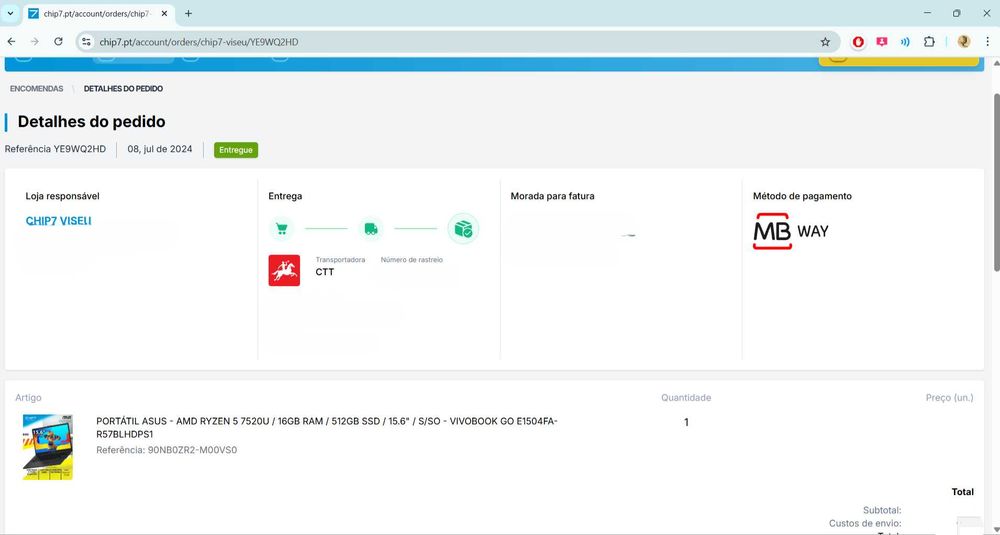The width and height of the screenshot is (1000, 535).
Task: Open the pink extension icon
Action: pos(881,42)
